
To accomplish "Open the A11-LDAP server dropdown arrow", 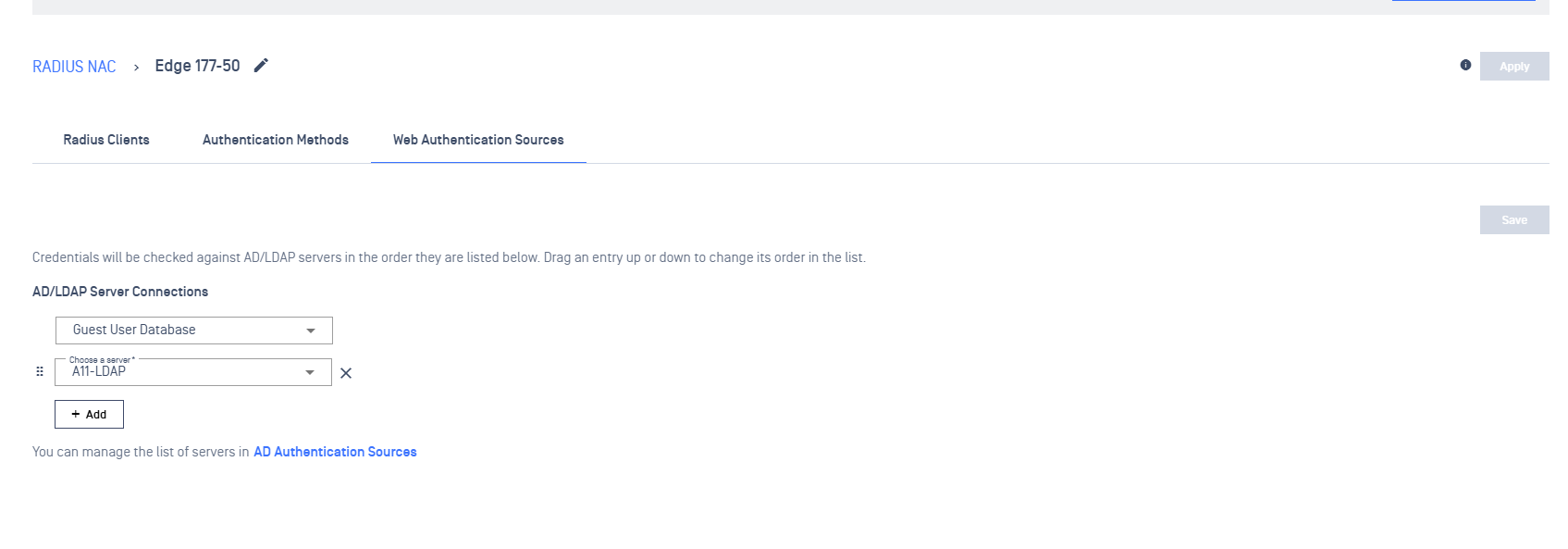I will (x=310, y=372).
